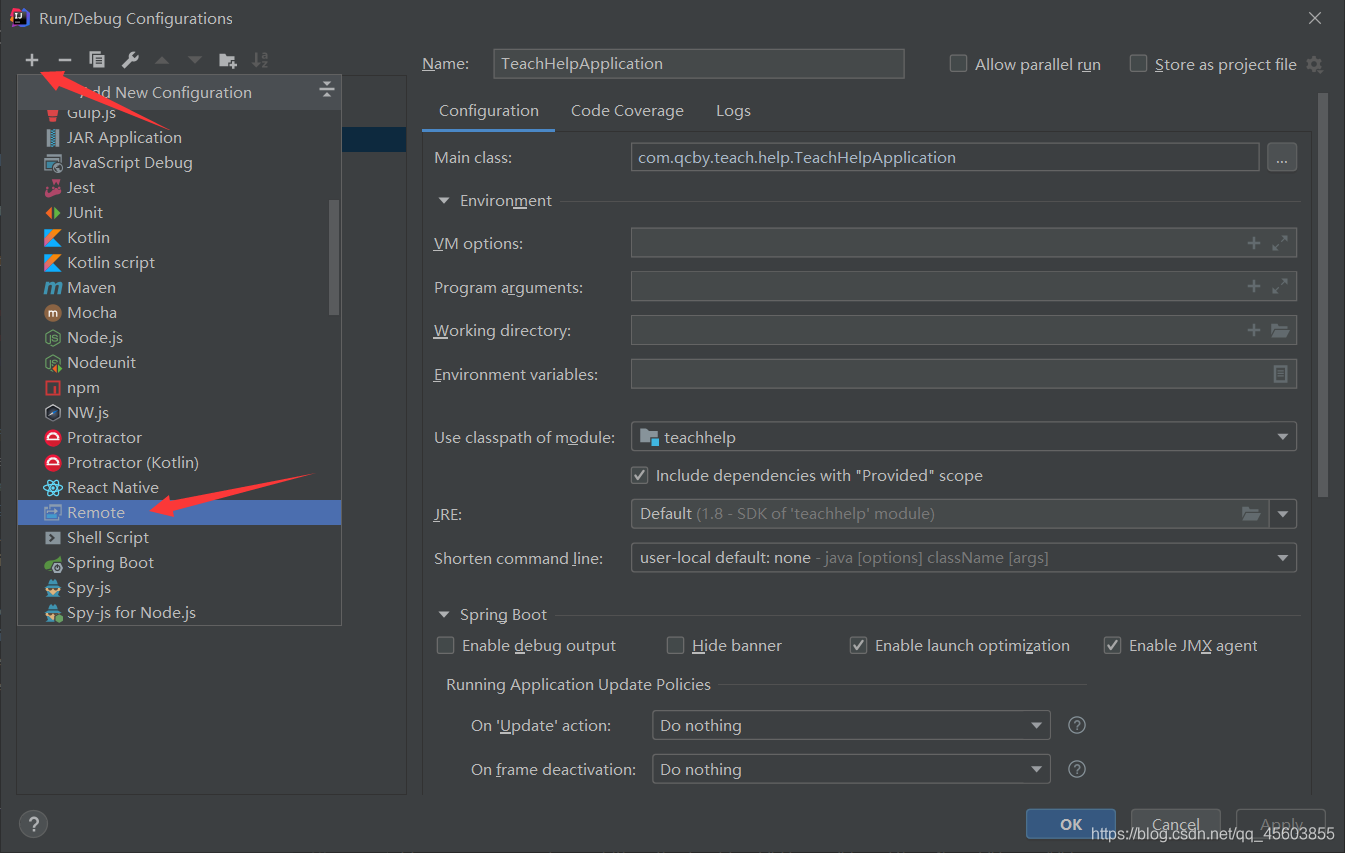Browse for the Working directory folder

pos(1280,331)
